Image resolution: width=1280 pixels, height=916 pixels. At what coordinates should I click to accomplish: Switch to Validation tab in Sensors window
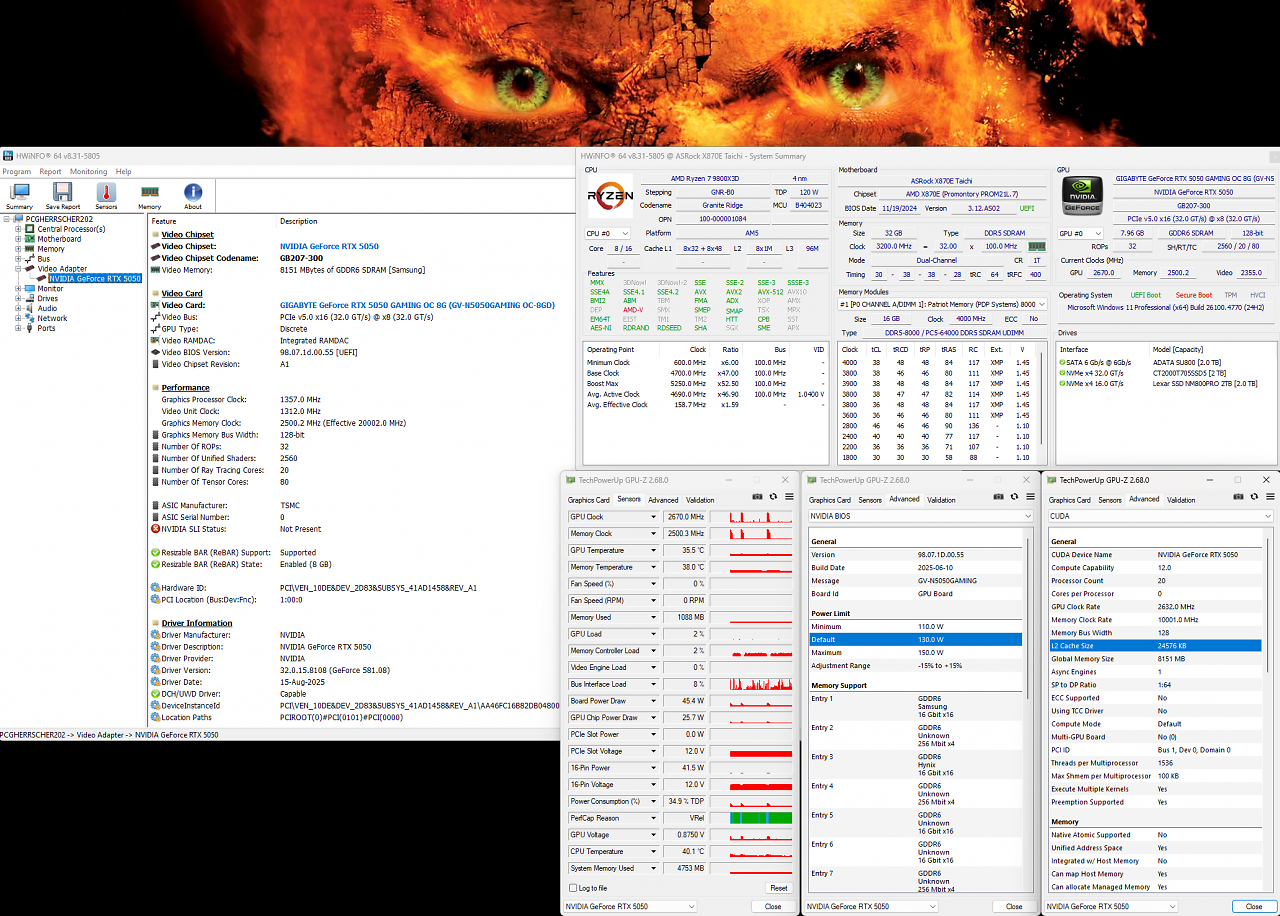(700, 500)
